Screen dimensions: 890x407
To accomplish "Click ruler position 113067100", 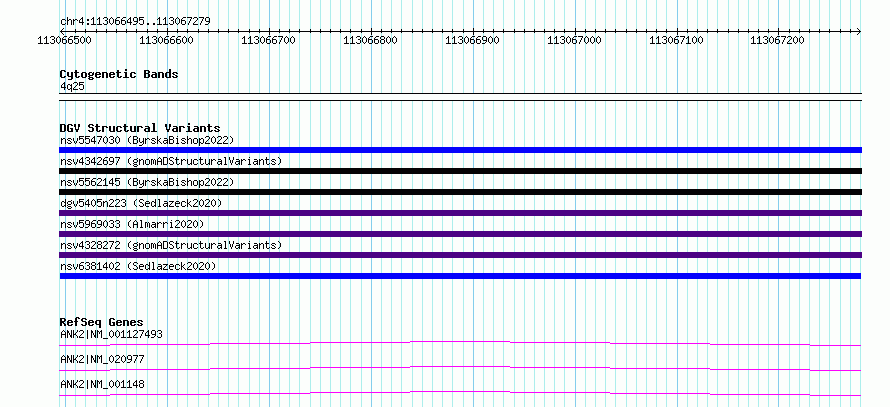I will tap(676, 40).
